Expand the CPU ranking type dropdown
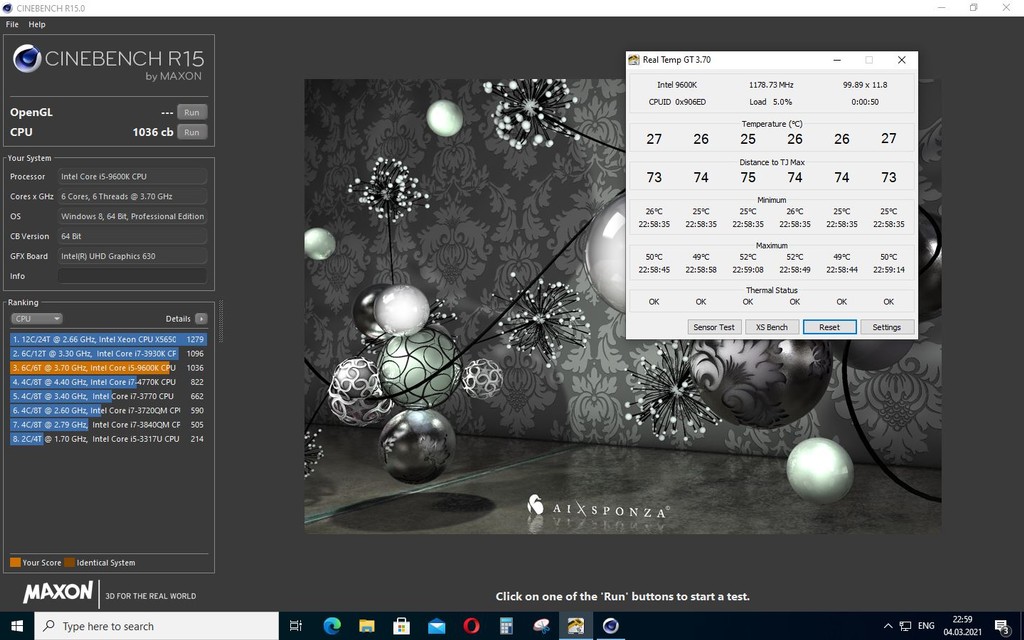Viewport: 1024px width, 640px height. (x=37, y=319)
